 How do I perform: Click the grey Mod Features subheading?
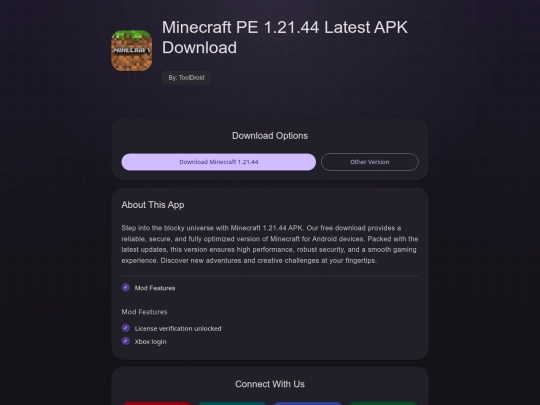tap(144, 312)
